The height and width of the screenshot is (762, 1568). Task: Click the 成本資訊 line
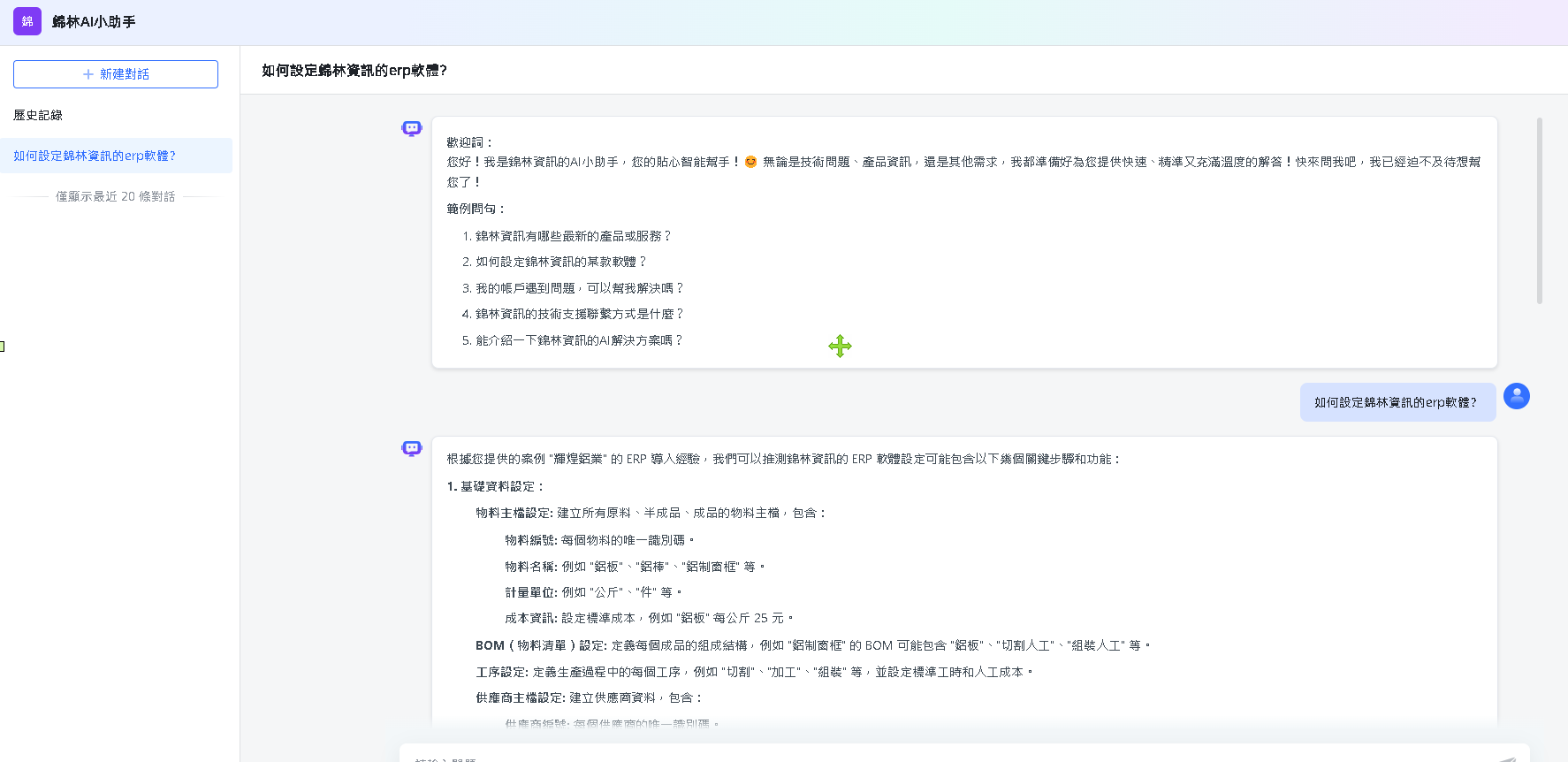(650, 618)
